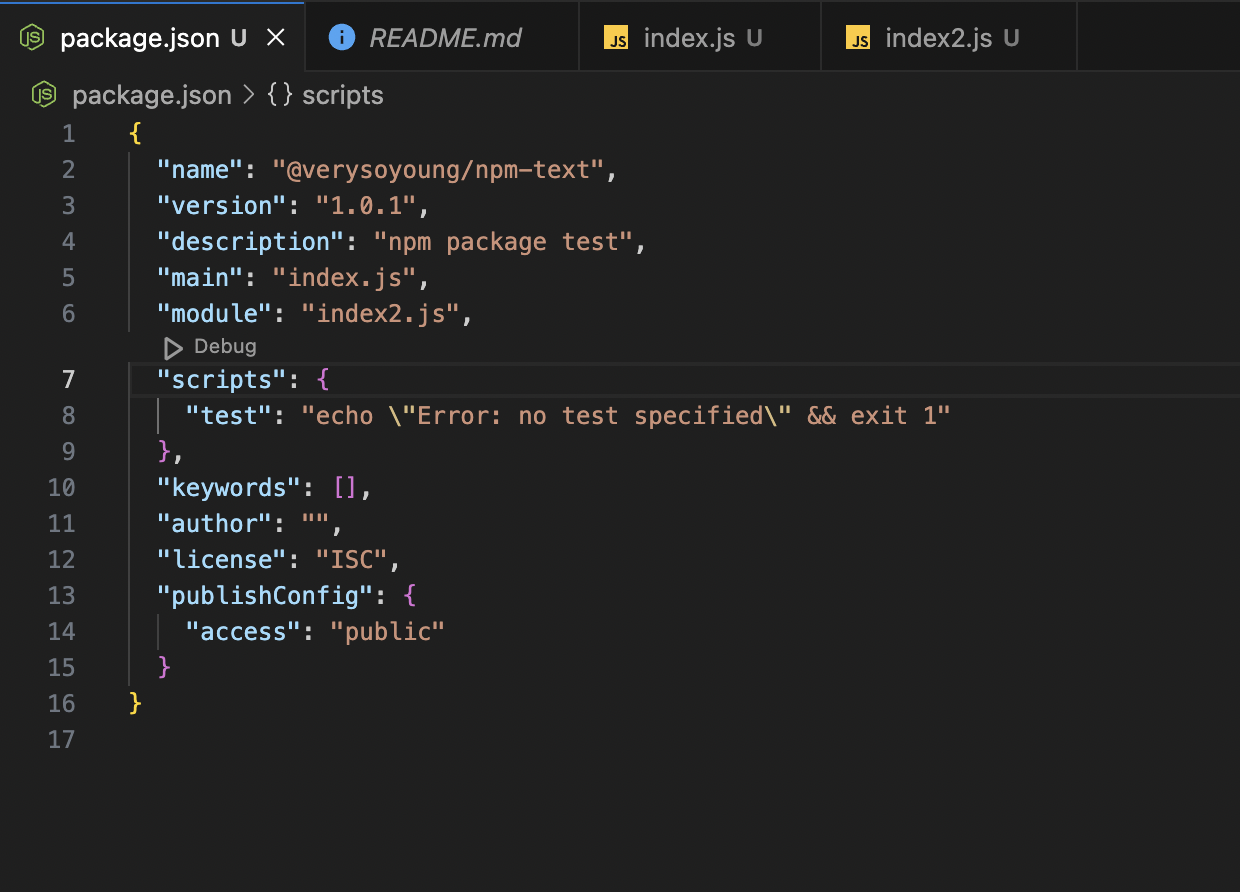Screen dimensions: 1240x892
Task: Click the "access" key on line 14
Action: (243, 632)
